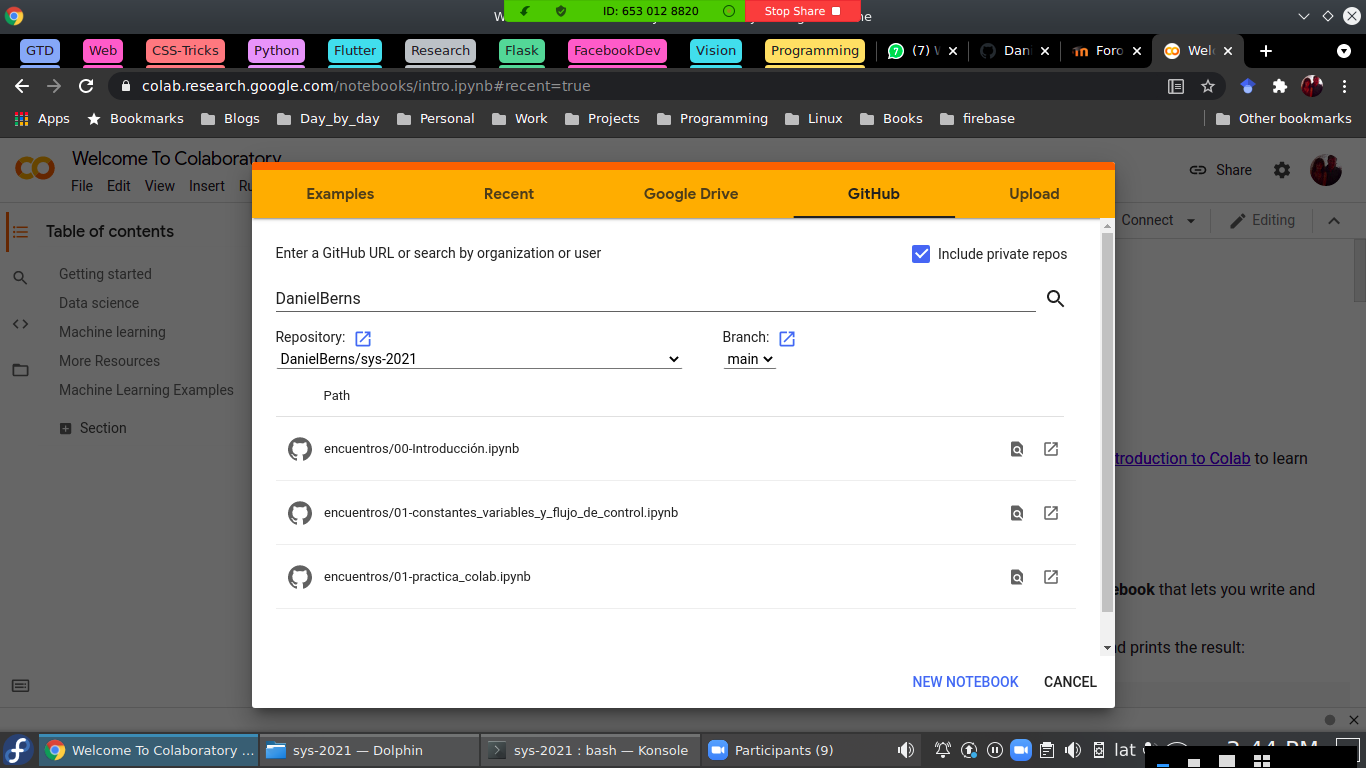Click the find-in-file icon for 01-practica_colab.ipynb
The height and width of the screenshot is (768, 1366).
[1017, 577]
